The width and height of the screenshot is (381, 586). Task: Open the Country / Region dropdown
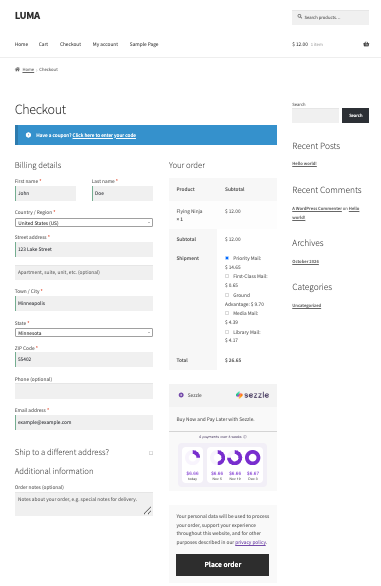[x=84, y=223]
